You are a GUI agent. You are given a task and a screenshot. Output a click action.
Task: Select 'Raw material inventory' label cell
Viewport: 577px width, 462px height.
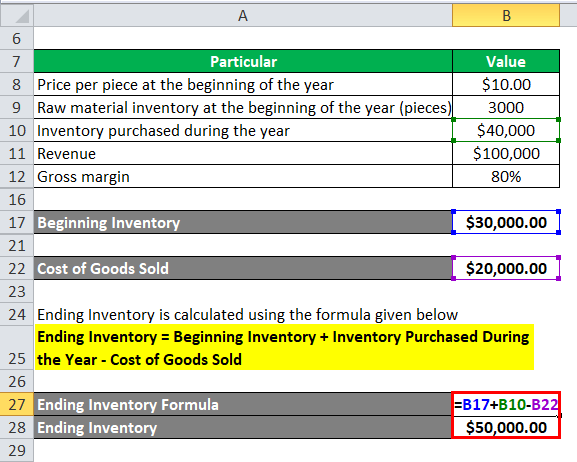point(243,107)
